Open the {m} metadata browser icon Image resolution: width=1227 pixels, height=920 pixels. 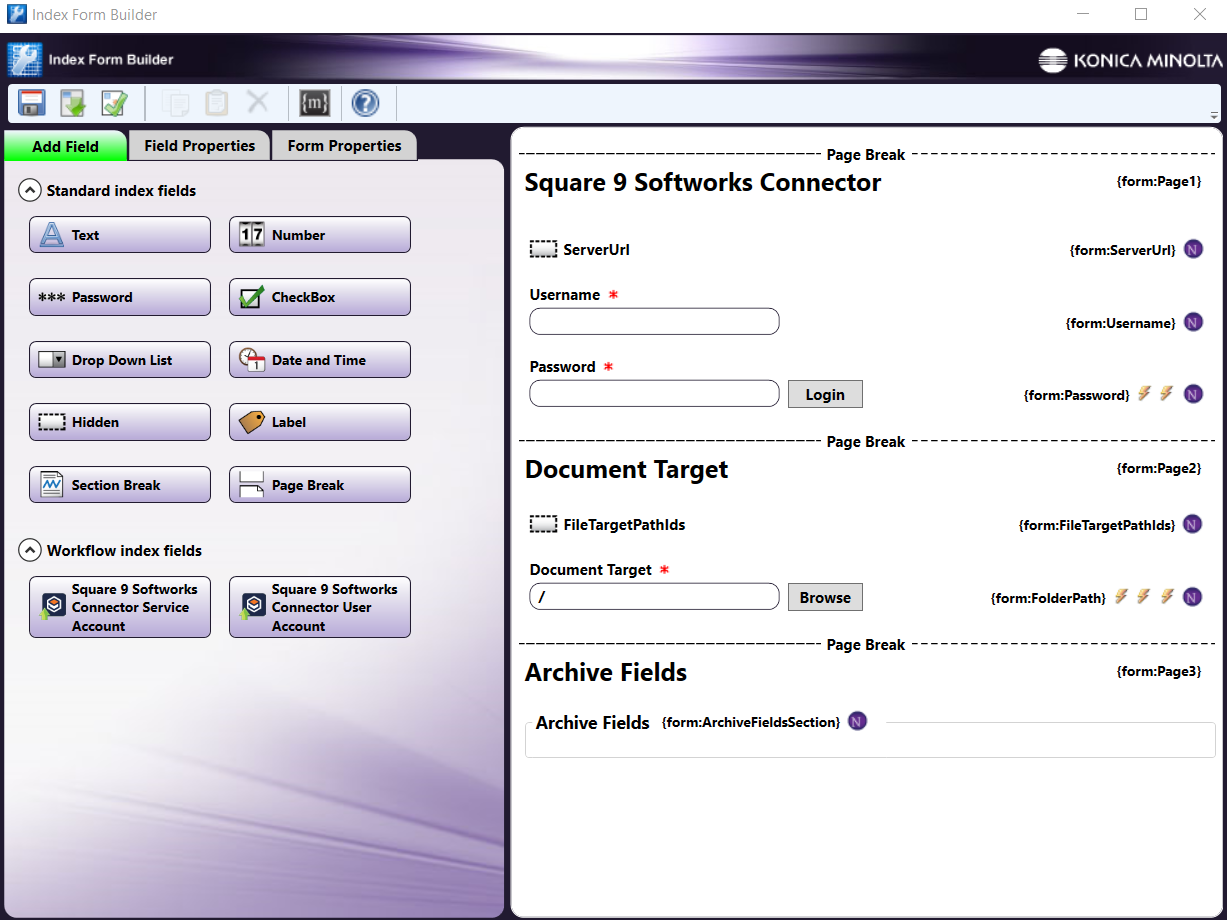pyautogui.click(x=315, y=103)
